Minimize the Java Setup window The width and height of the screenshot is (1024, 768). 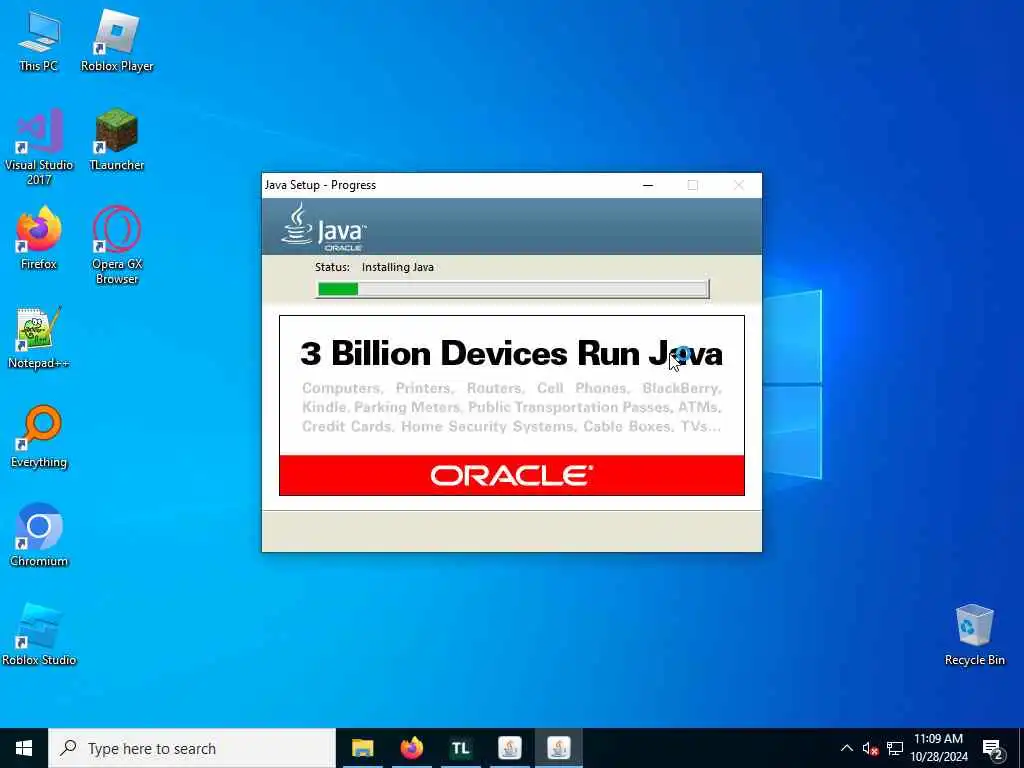(648, 185)
